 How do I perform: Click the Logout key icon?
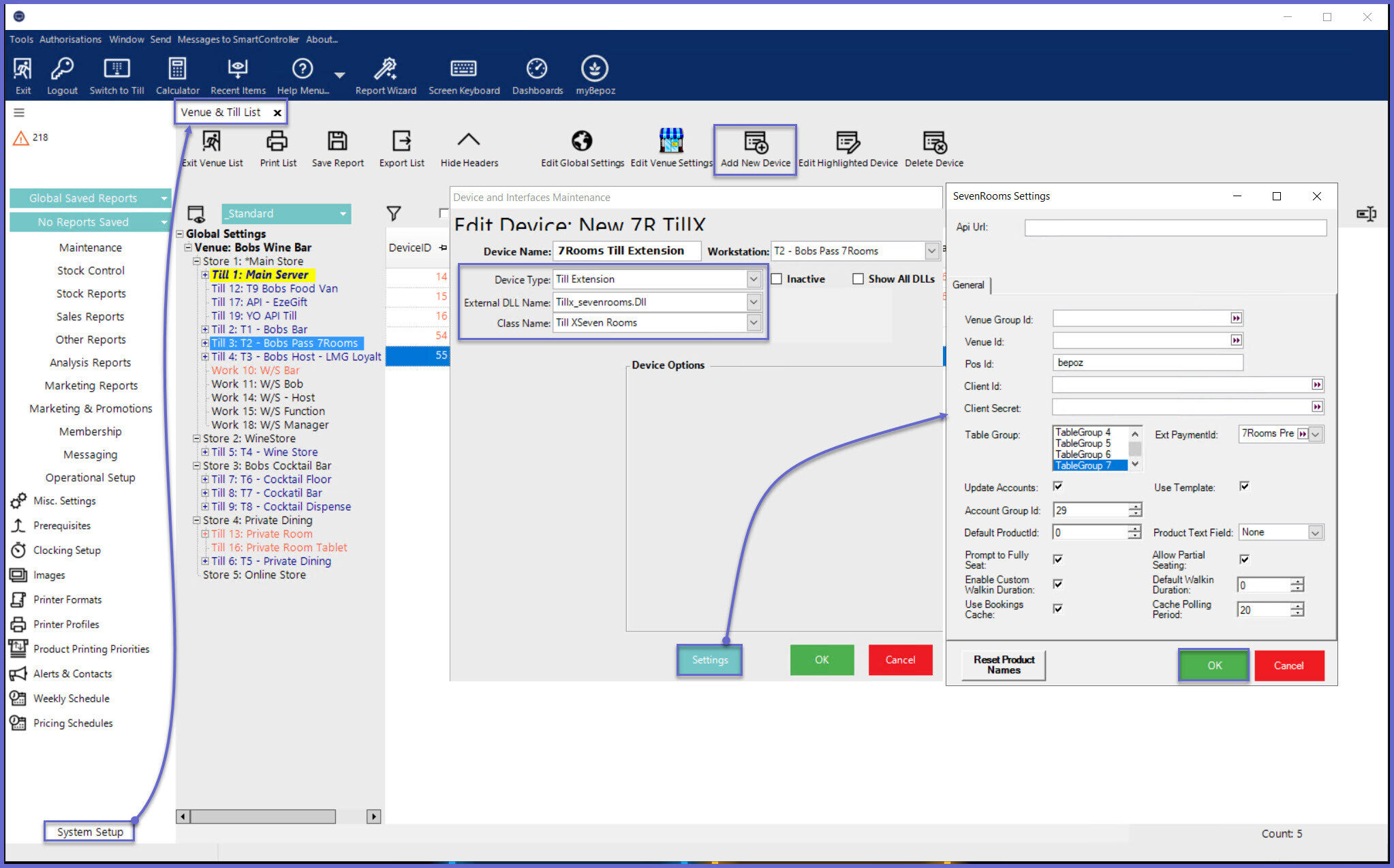(x=62, y=69)
